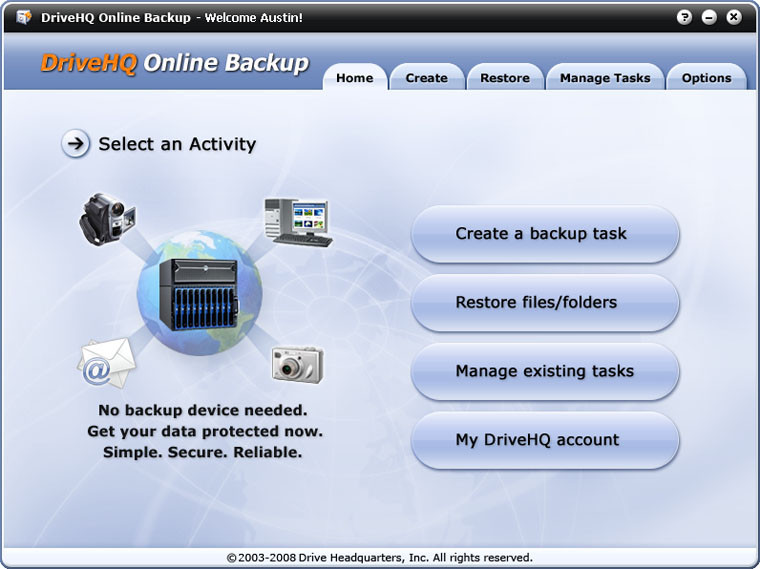Click the DriveHQ app icon in title bar
The height and width of the screenshot is (569, 760).
(23, 17)
